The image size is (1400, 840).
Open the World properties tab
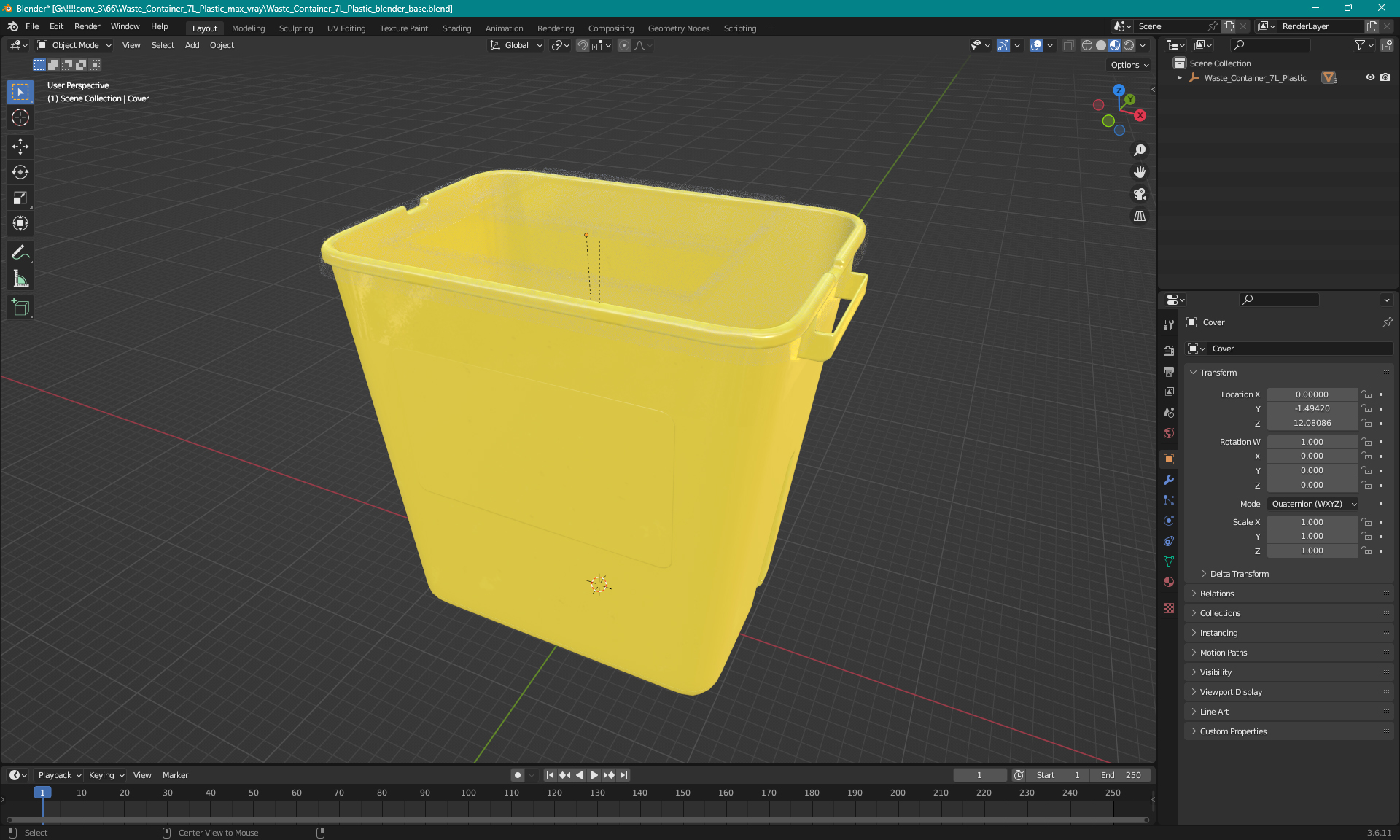(x=1169, y=432)
